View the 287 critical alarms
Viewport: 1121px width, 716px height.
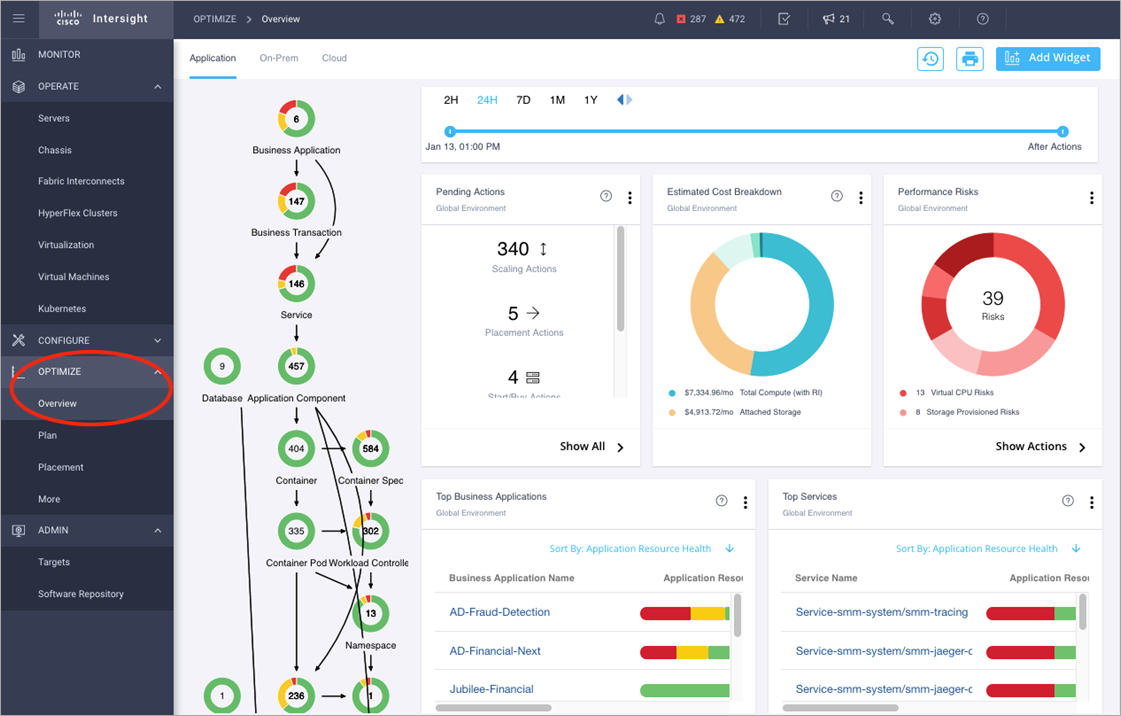pos(691,19)
